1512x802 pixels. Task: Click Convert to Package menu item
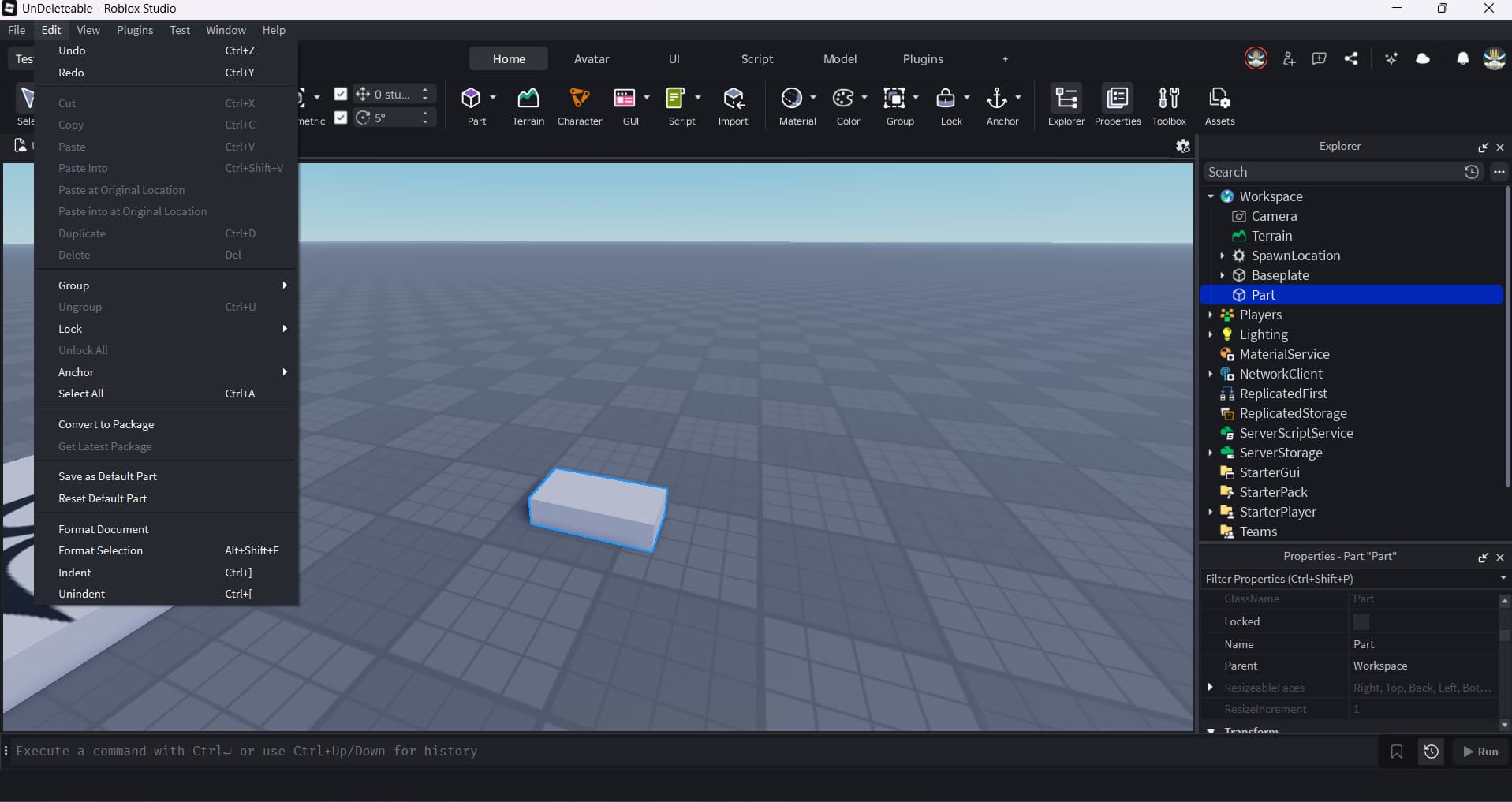(x=166, y=424)
